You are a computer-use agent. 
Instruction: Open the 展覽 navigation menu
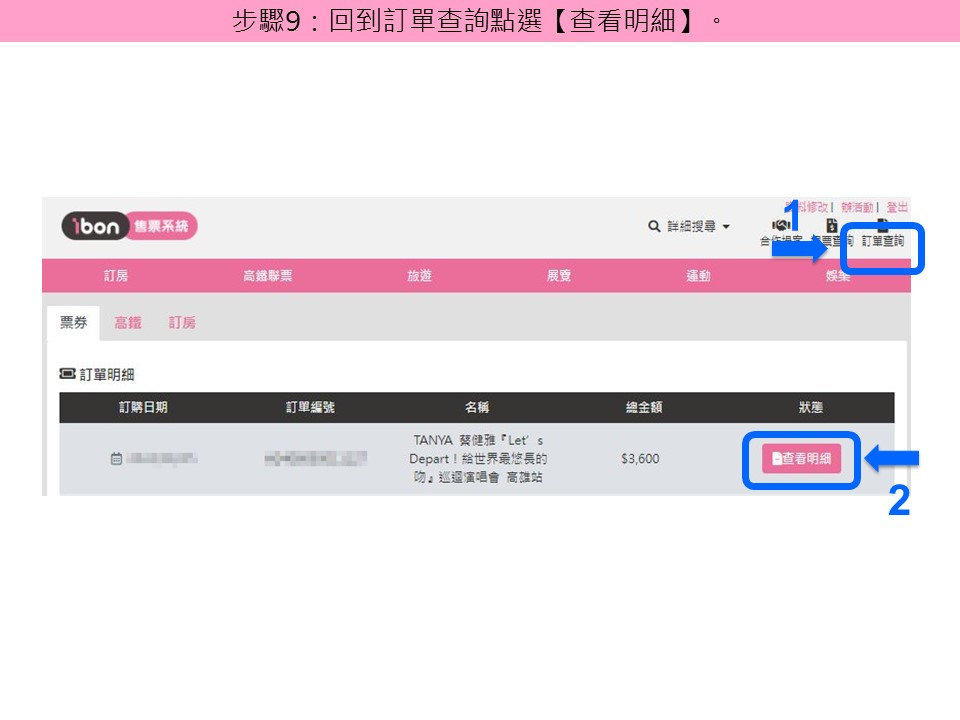click(x=559, y=276)
